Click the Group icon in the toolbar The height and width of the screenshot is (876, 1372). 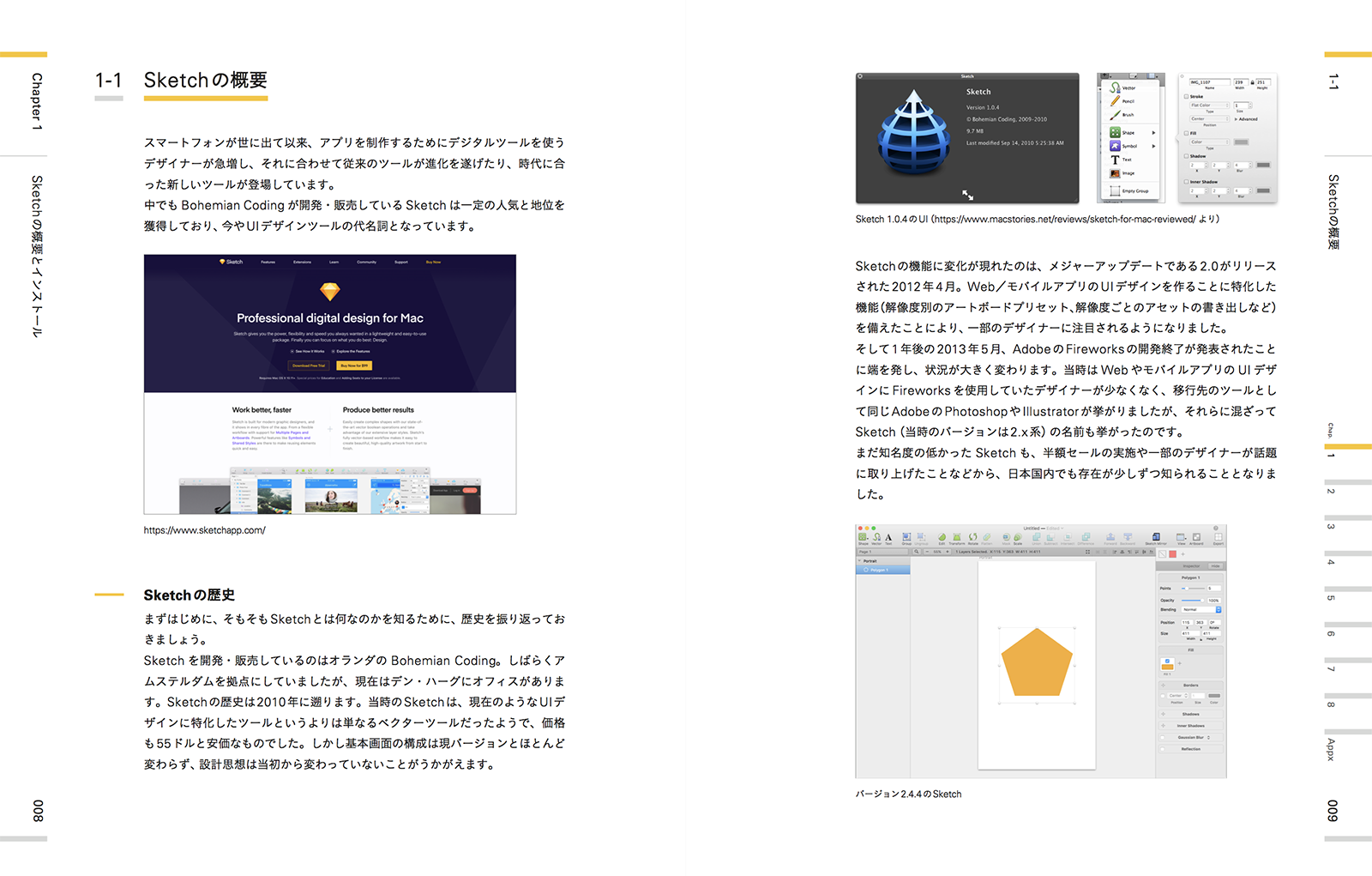[906, 537]
